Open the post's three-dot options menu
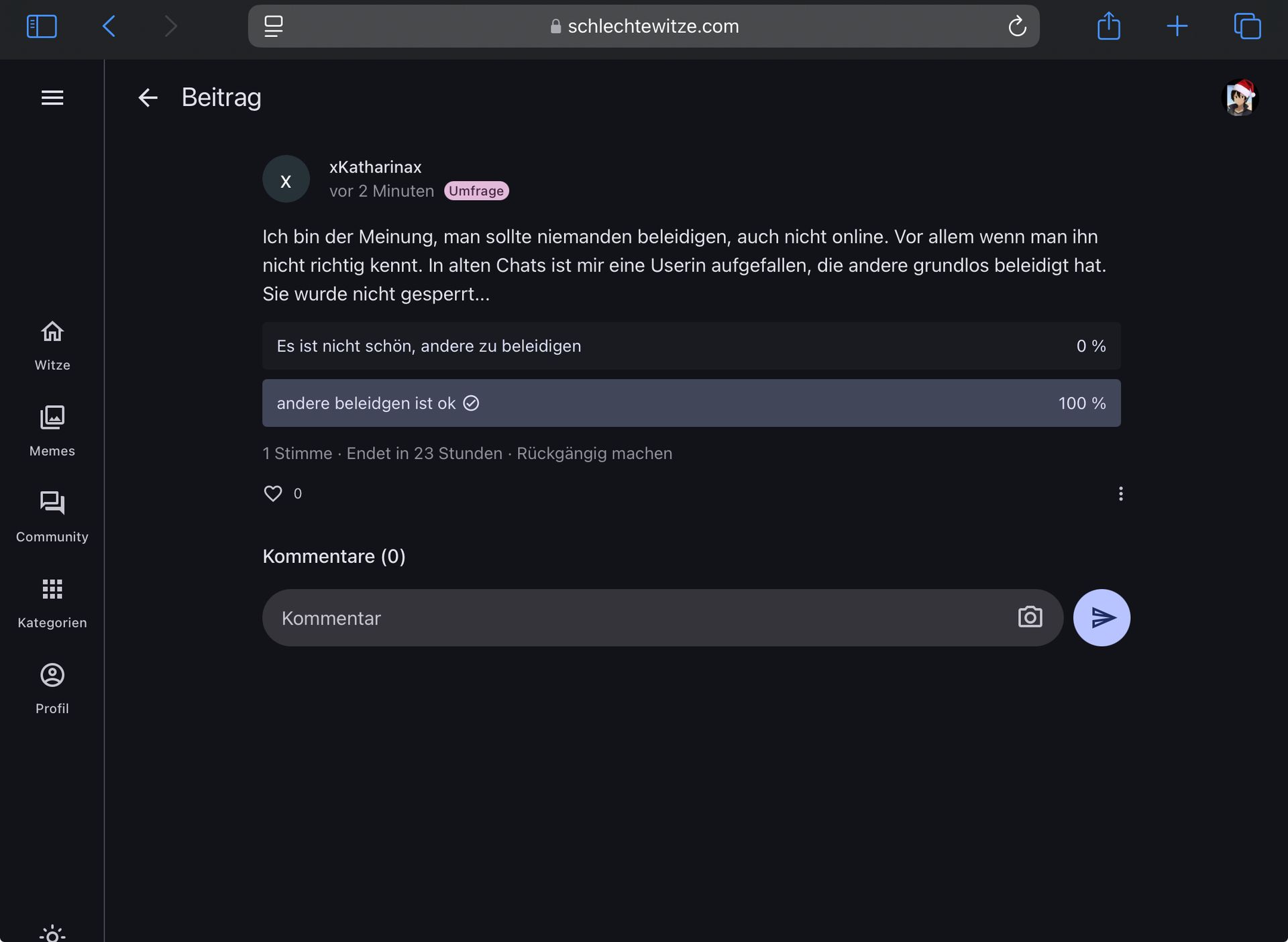 [x=1120, y=494]
